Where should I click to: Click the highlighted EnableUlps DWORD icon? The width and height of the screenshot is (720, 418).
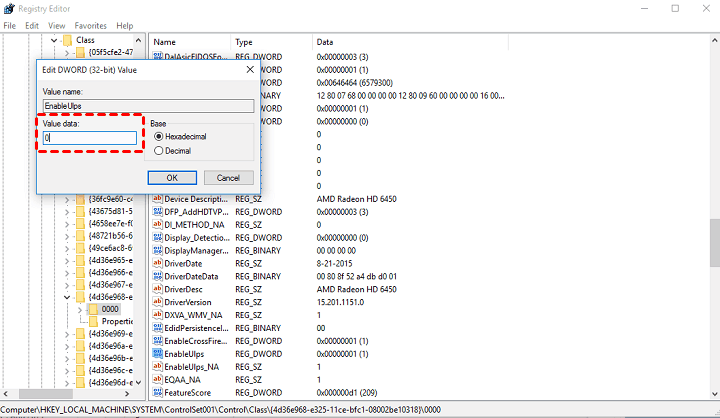coord(158,354)
